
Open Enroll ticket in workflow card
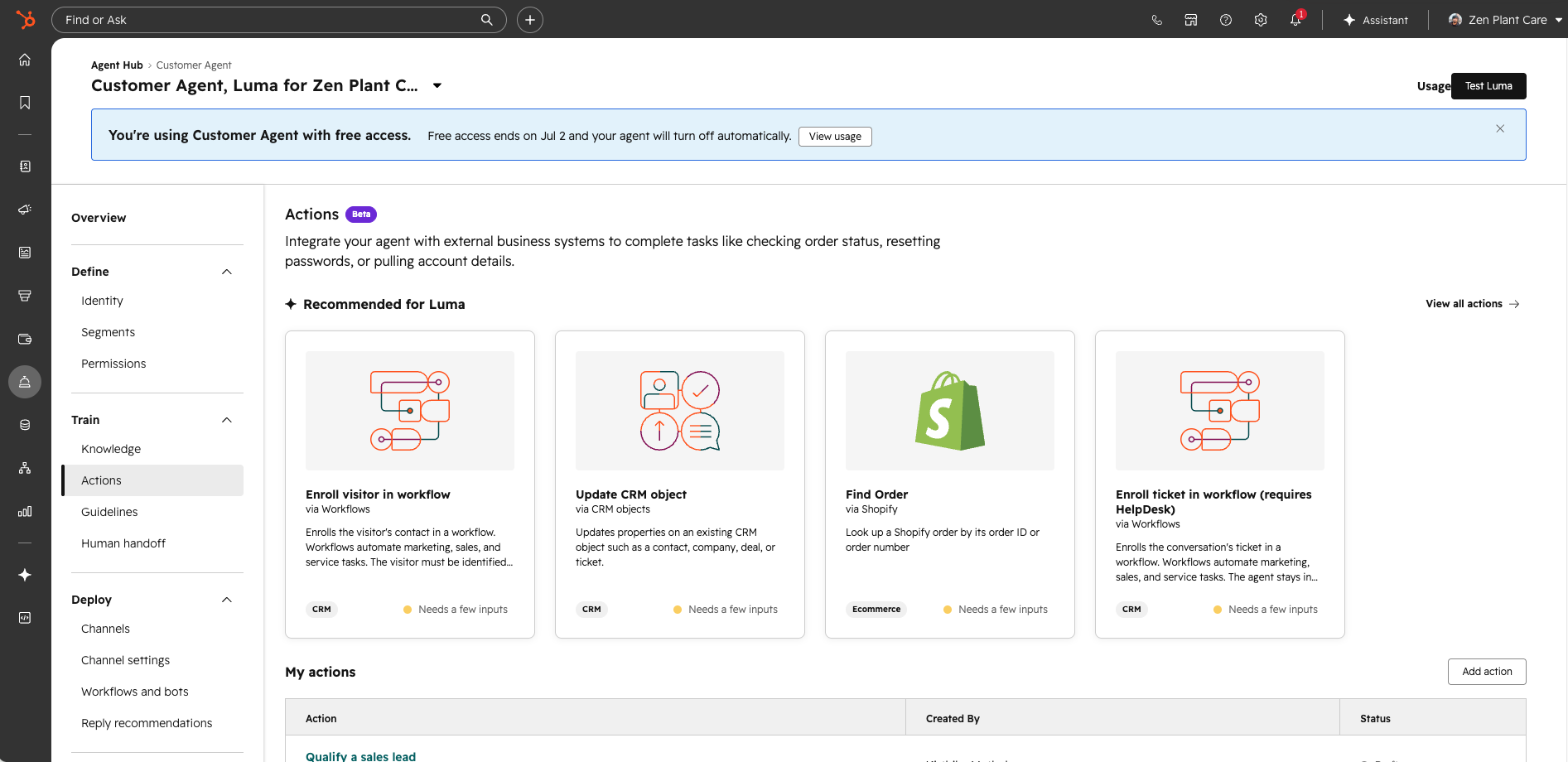click(x=1220, y=485)
